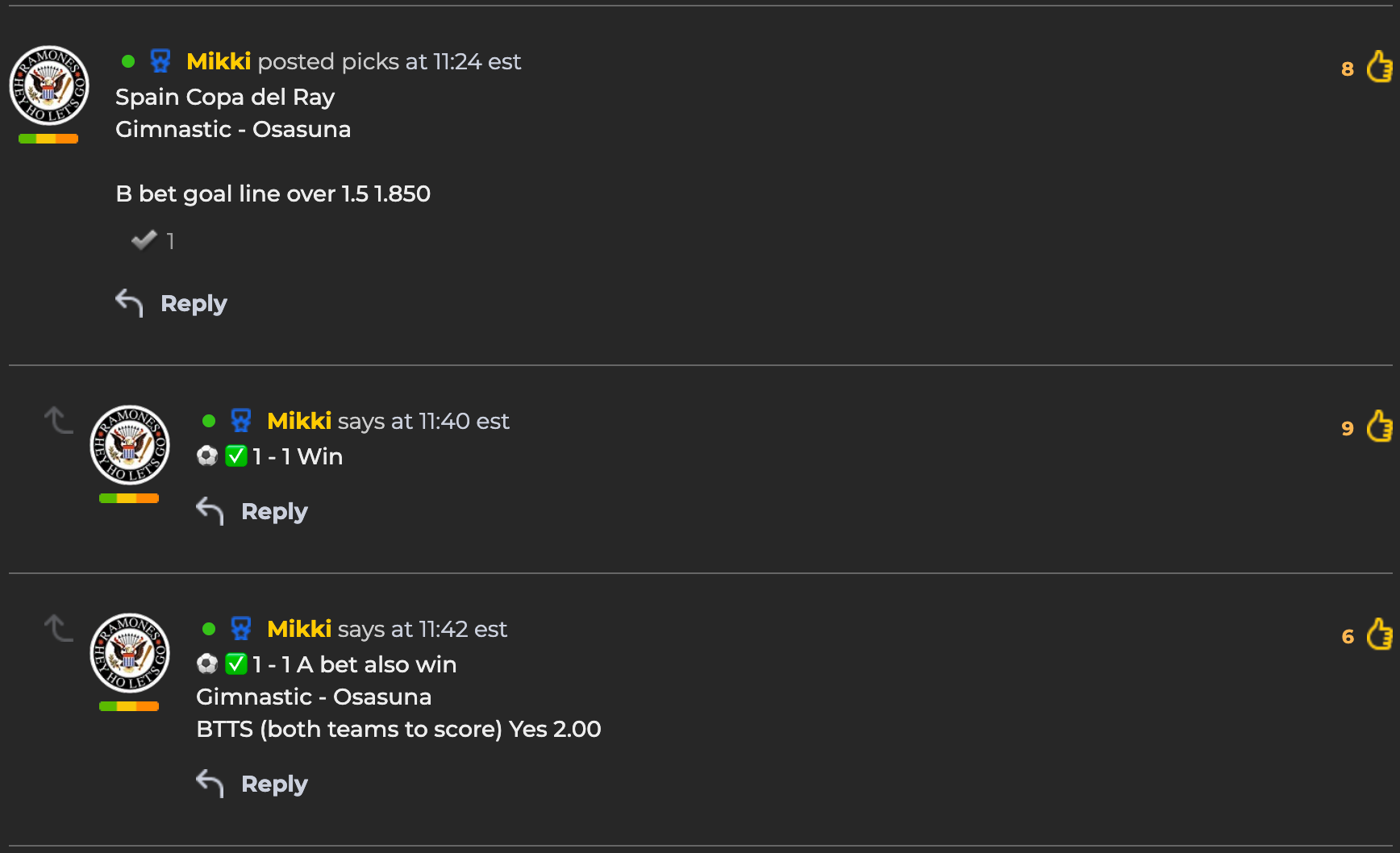This screenshot has width=1400, height=853.
Task: Click the blue badge icon next to Mikki in the 11:24 post
Action: [160, 61]
